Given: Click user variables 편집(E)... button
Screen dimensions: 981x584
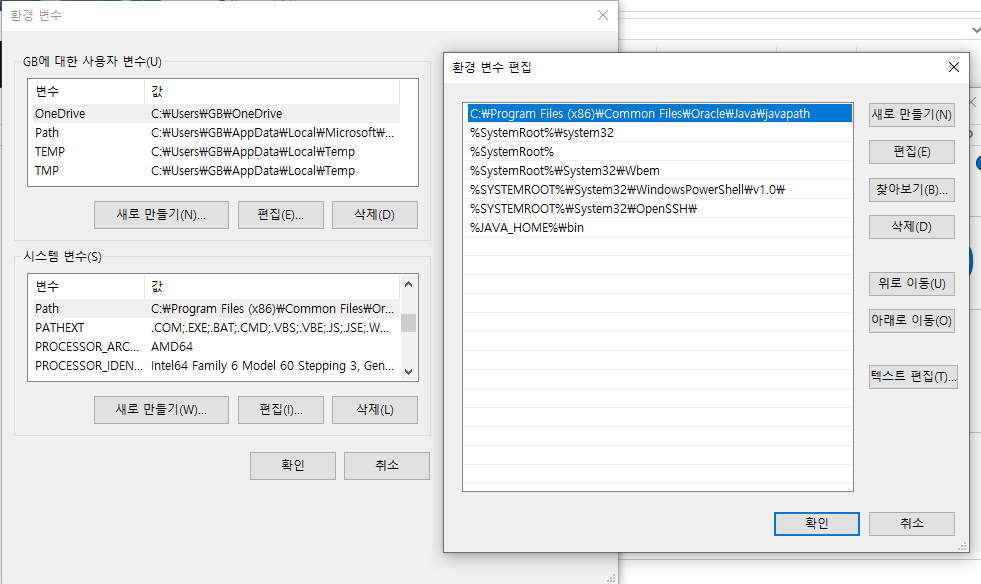Looking at the screenshot, I should click(281, 215).
